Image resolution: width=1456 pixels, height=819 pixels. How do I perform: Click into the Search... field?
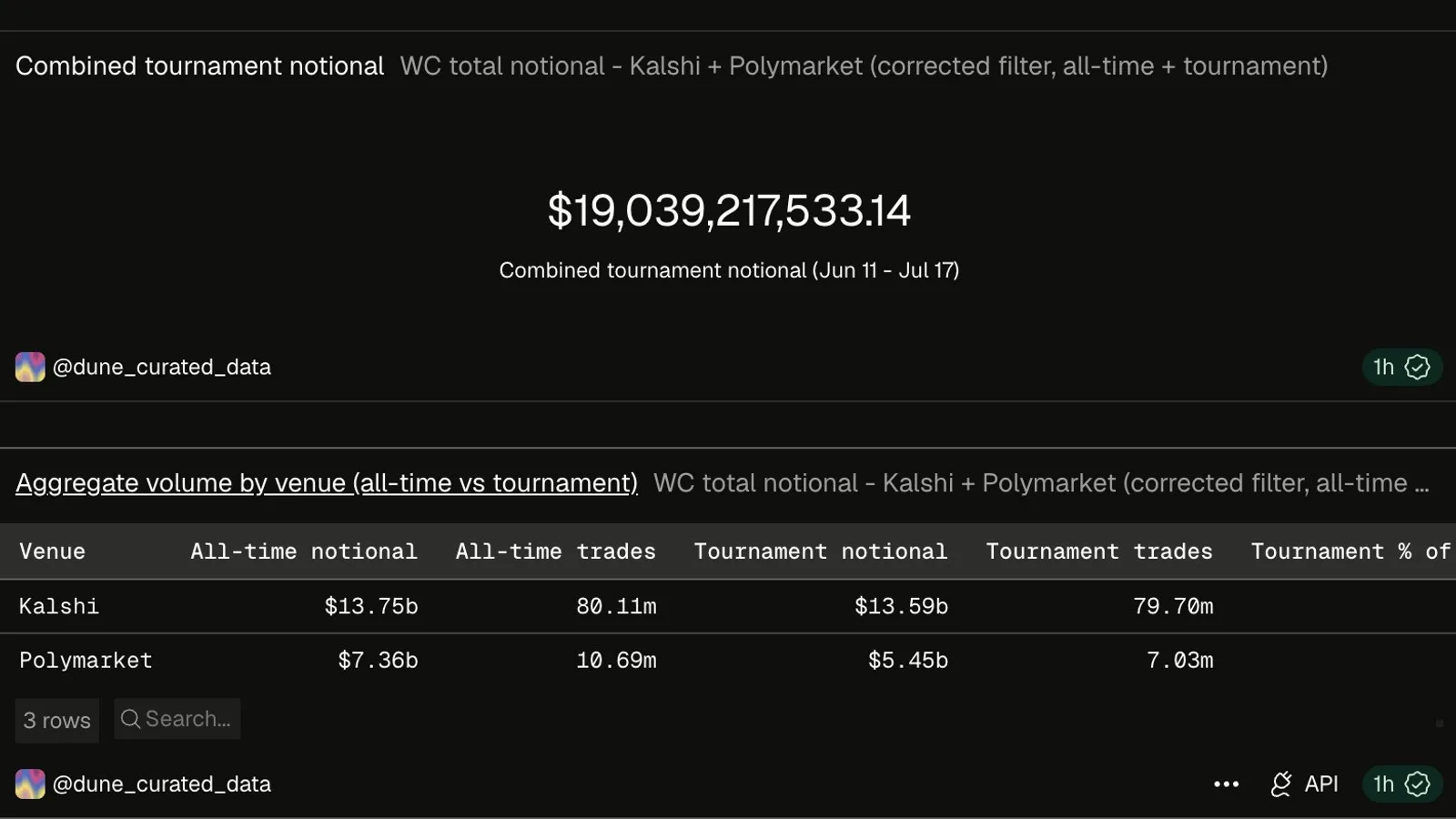point(177,719)
